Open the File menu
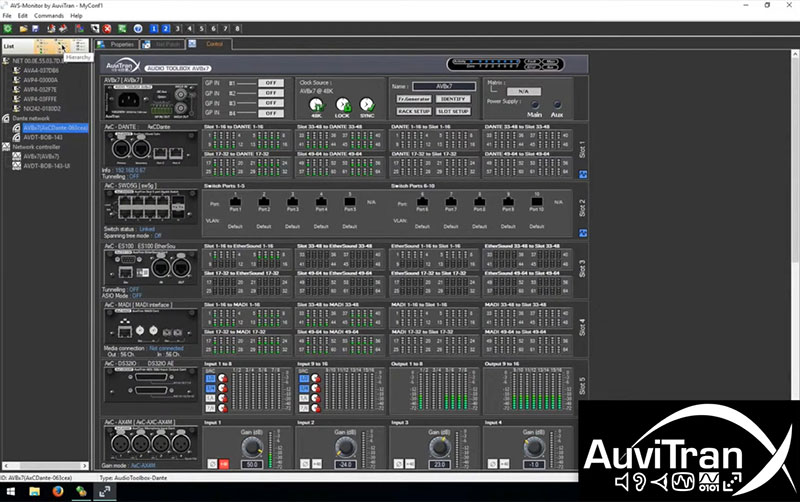The height and width of the screenshot is (502, 800). (7, 16)
